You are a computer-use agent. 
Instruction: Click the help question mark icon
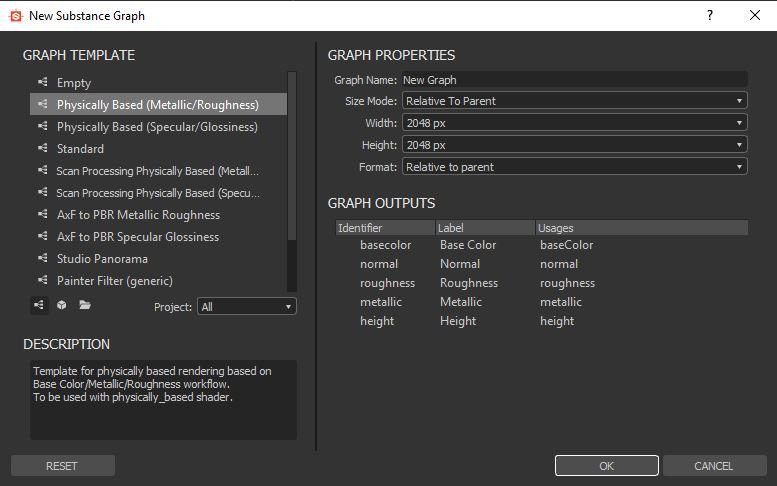[710, 16]
